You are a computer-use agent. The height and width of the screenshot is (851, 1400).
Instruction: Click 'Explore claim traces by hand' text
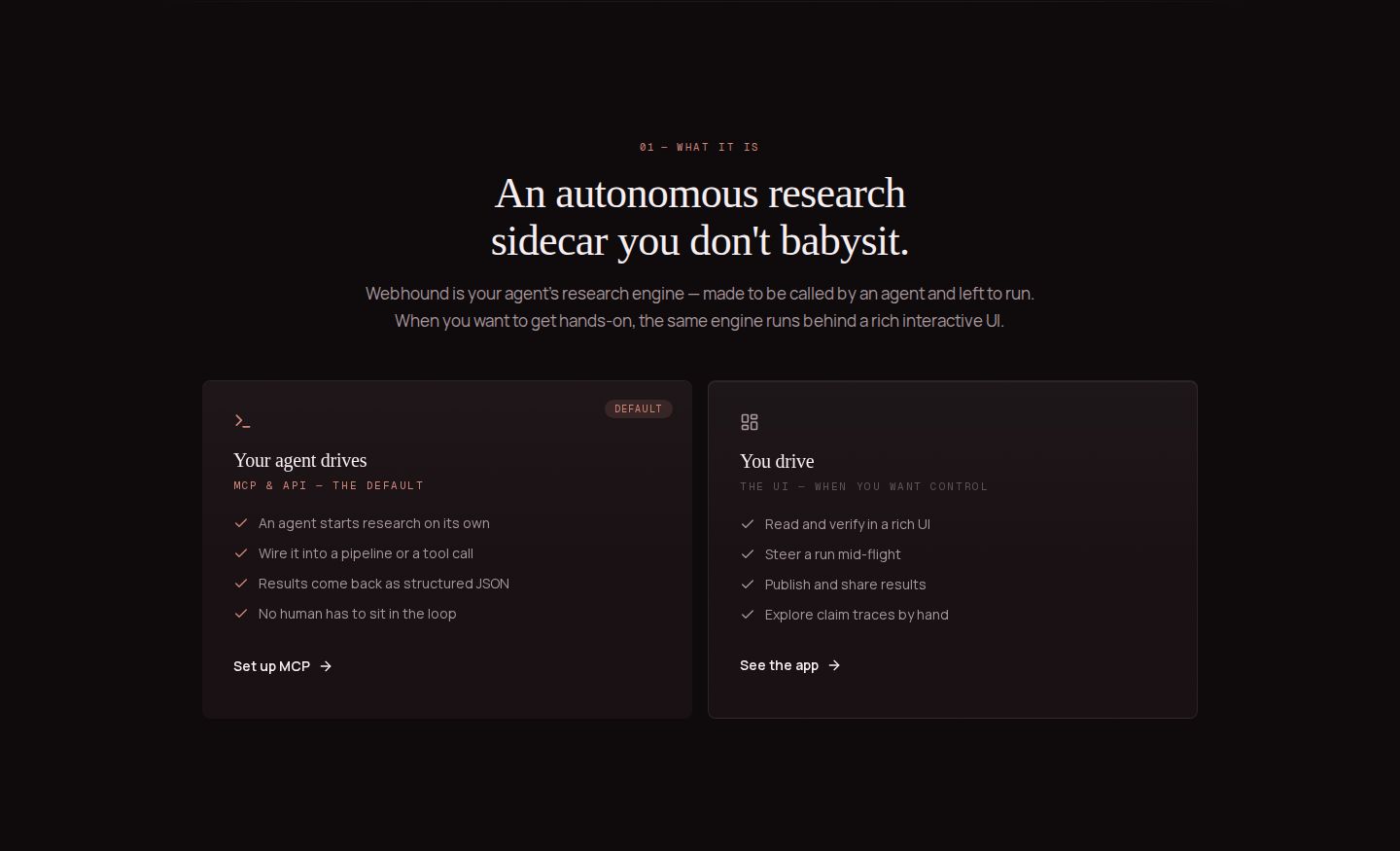857,615
